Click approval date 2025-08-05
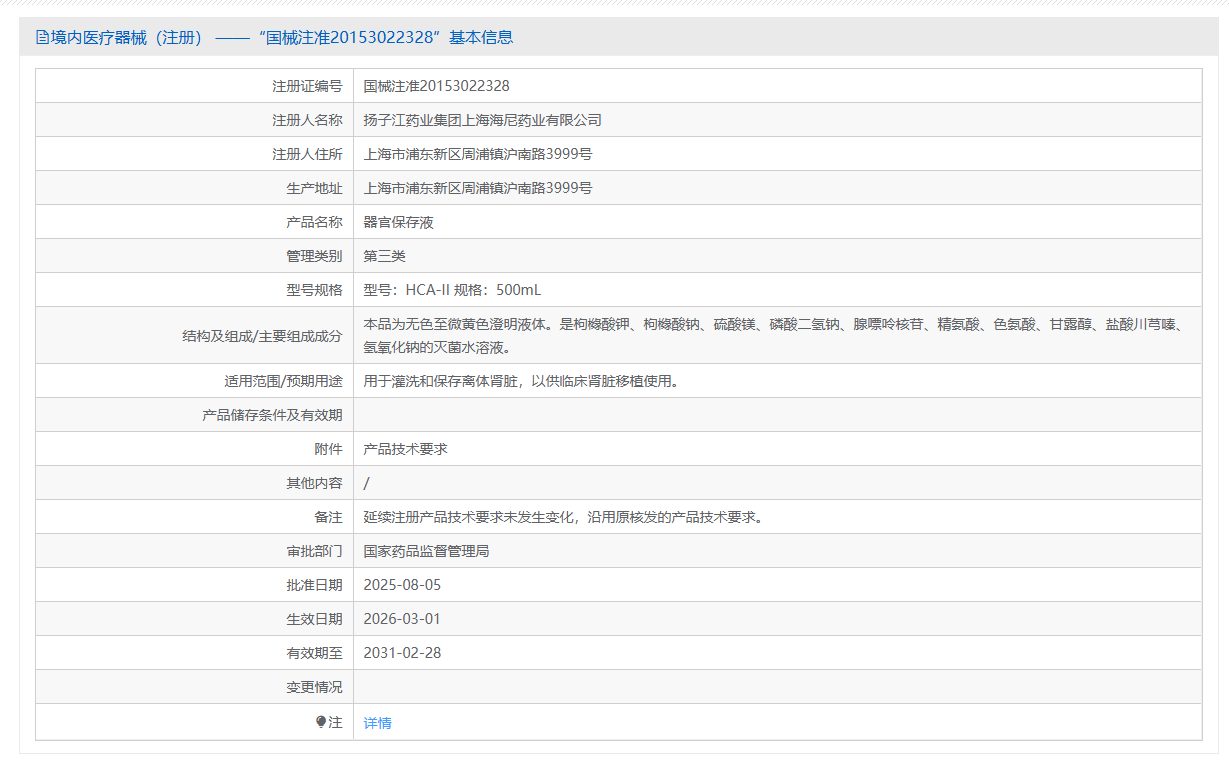This screenshot has height=767, width=1229. tap(402, 585)
